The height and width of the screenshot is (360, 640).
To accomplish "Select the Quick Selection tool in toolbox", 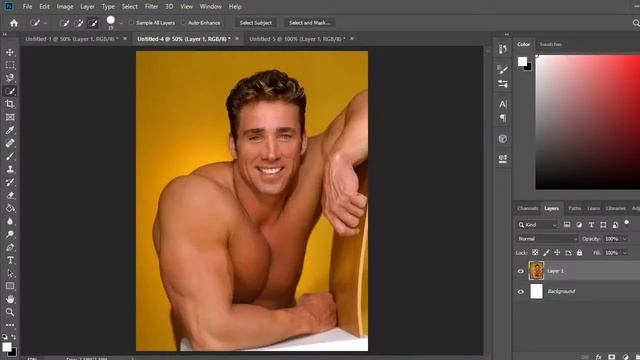I will [x=10, y=91].
